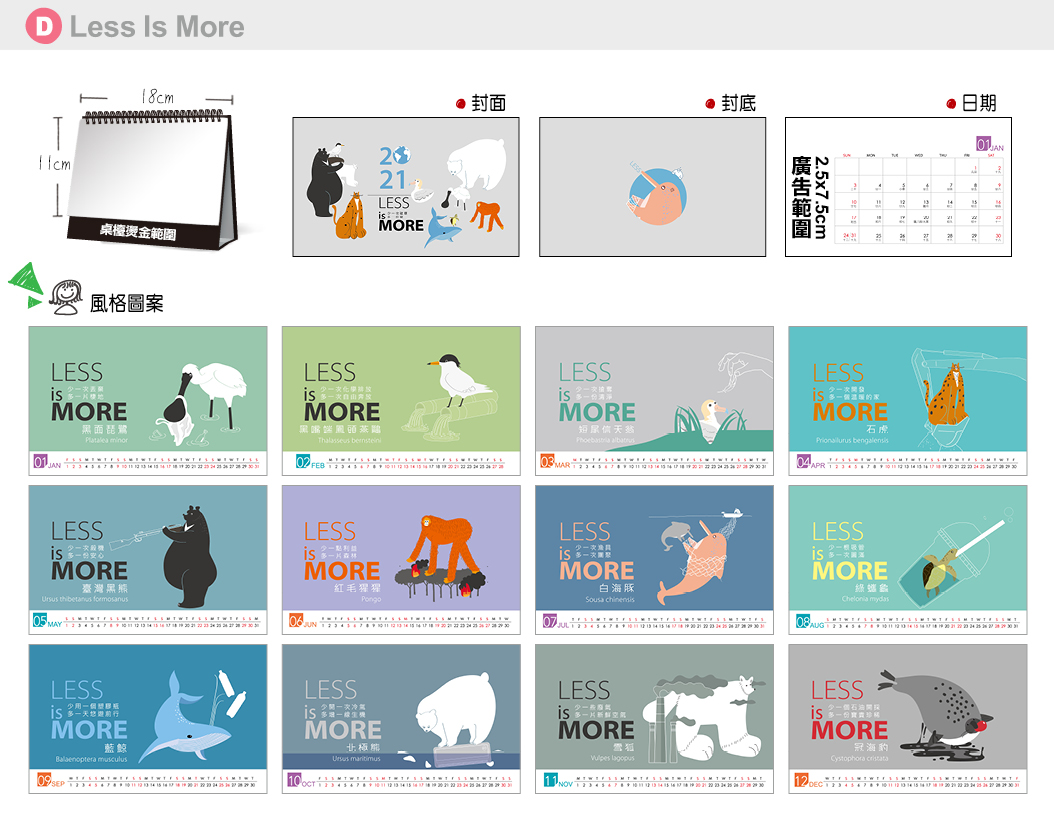The width and height of the screenshot is (1054, 817).
Task: Click the girl face doodle icon
Action: (66, 297)
